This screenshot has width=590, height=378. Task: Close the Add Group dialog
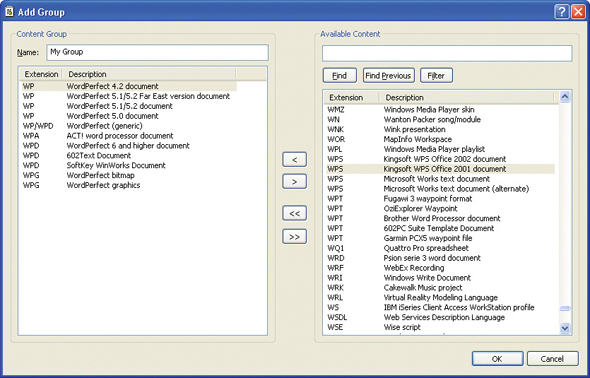578,12
